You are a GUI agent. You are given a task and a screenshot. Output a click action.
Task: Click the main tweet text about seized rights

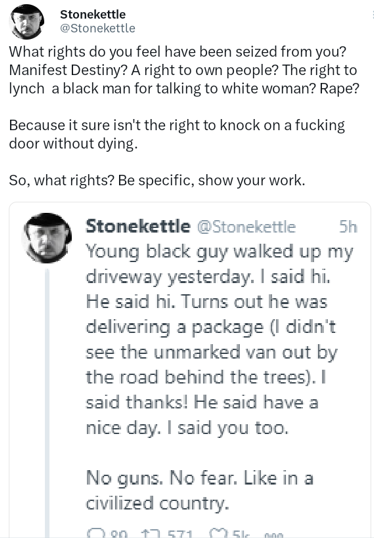click(x=184, y=70)
